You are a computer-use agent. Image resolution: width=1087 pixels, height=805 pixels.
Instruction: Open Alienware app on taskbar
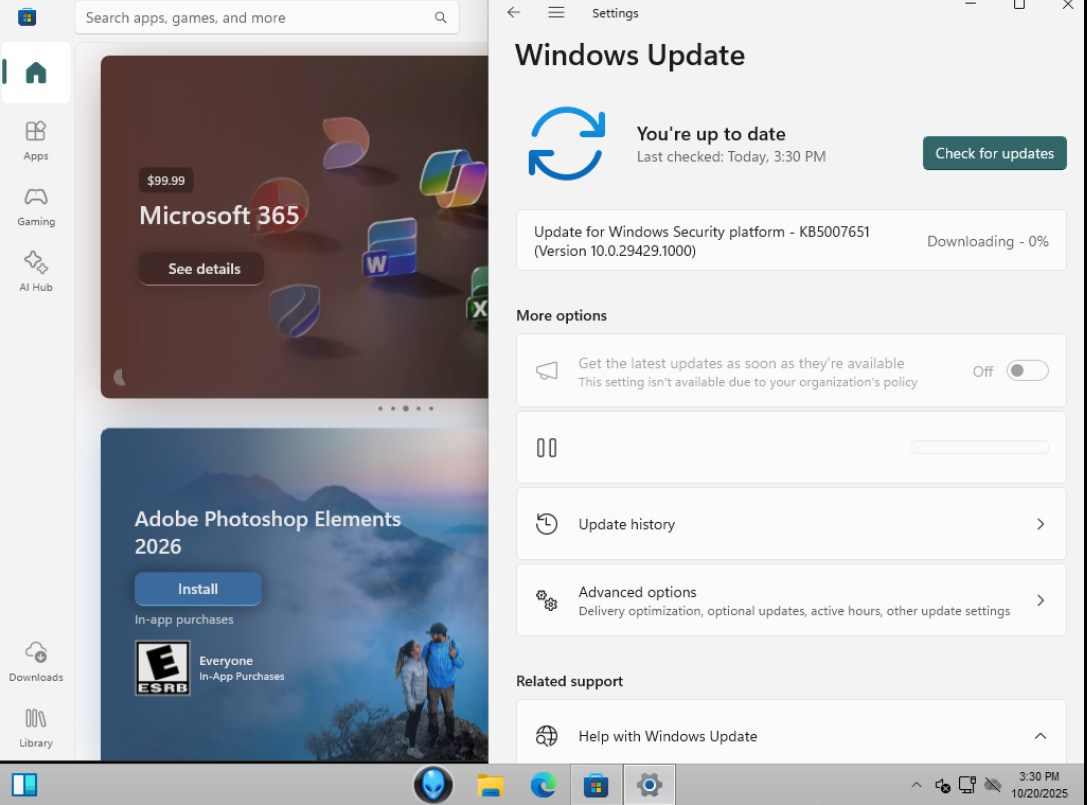point(433,785)
